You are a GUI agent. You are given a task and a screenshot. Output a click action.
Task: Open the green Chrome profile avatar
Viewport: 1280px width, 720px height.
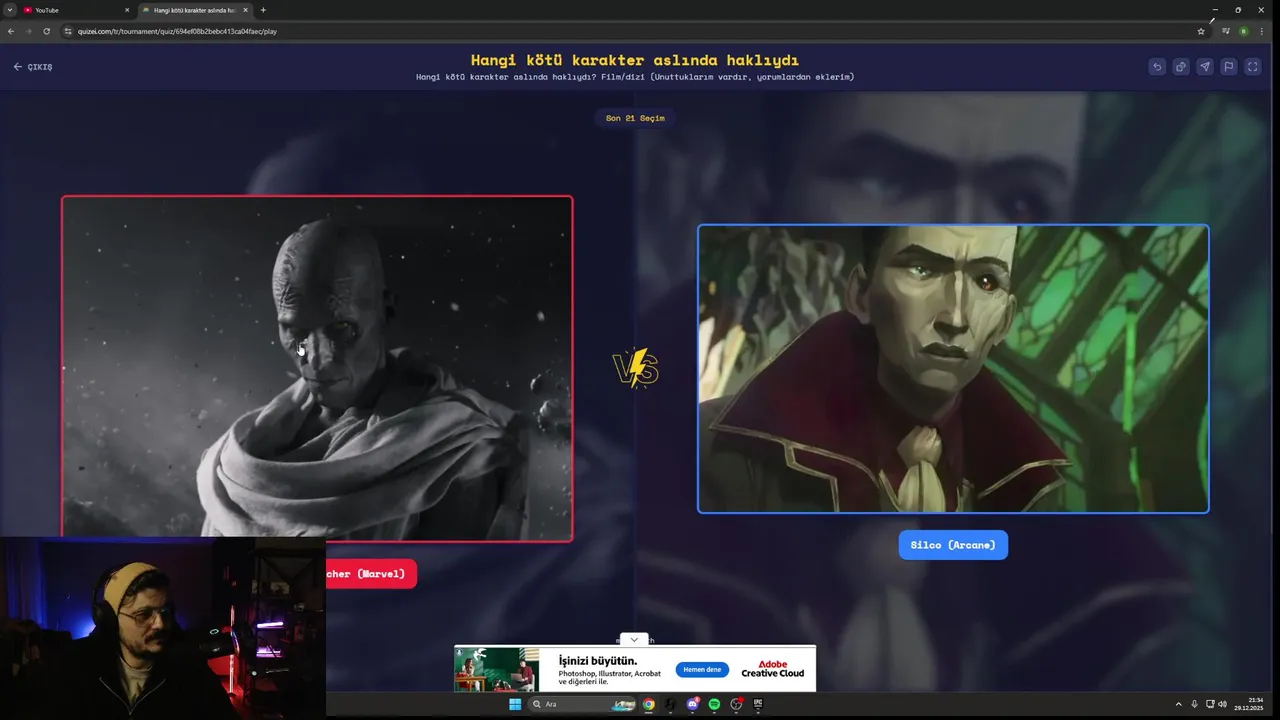[1244, 31]
